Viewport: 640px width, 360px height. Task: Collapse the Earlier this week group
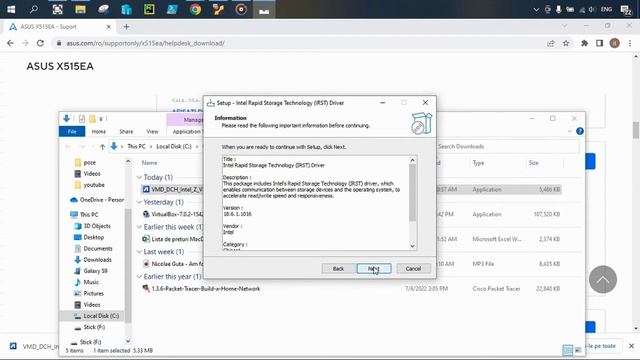[x=139, y=227]
